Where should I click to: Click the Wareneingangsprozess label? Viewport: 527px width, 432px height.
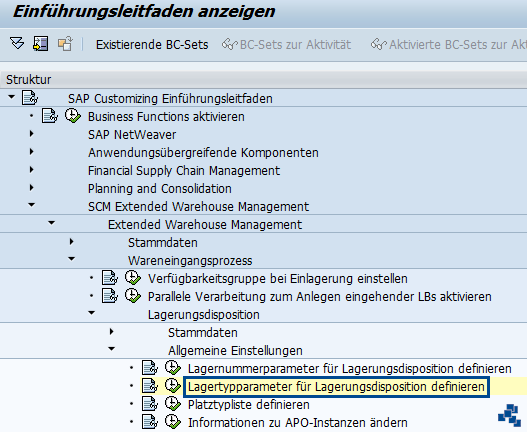pyautogui.click(x=190, y=261)
